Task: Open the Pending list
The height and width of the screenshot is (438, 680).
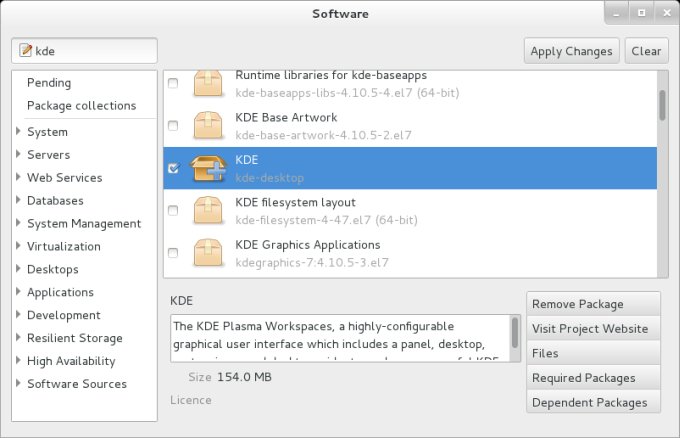Action: coord(49,82)
